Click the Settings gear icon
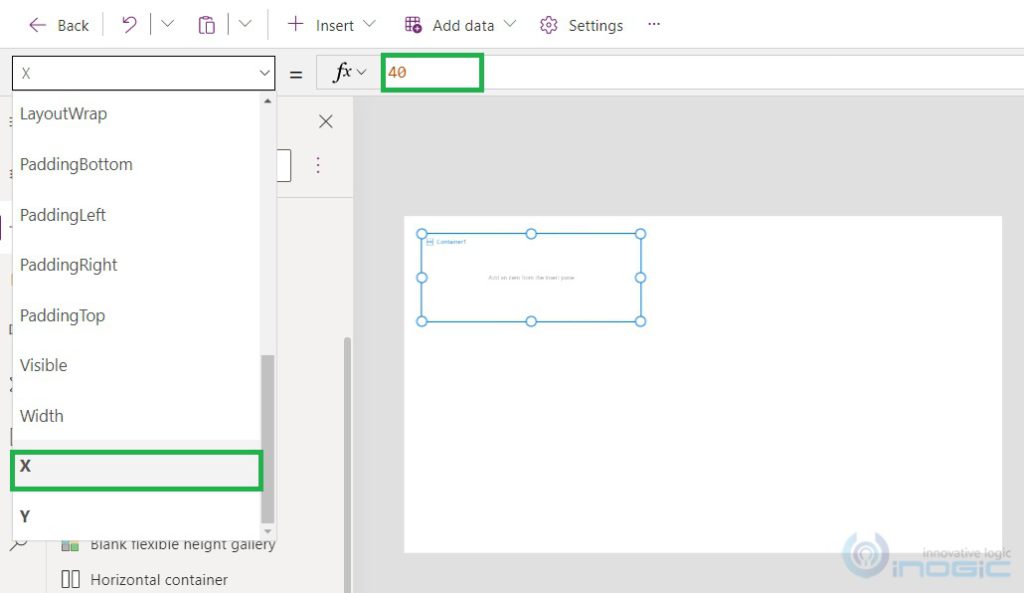This screenshot has height=593, width=1024. [x=548, y=25]
